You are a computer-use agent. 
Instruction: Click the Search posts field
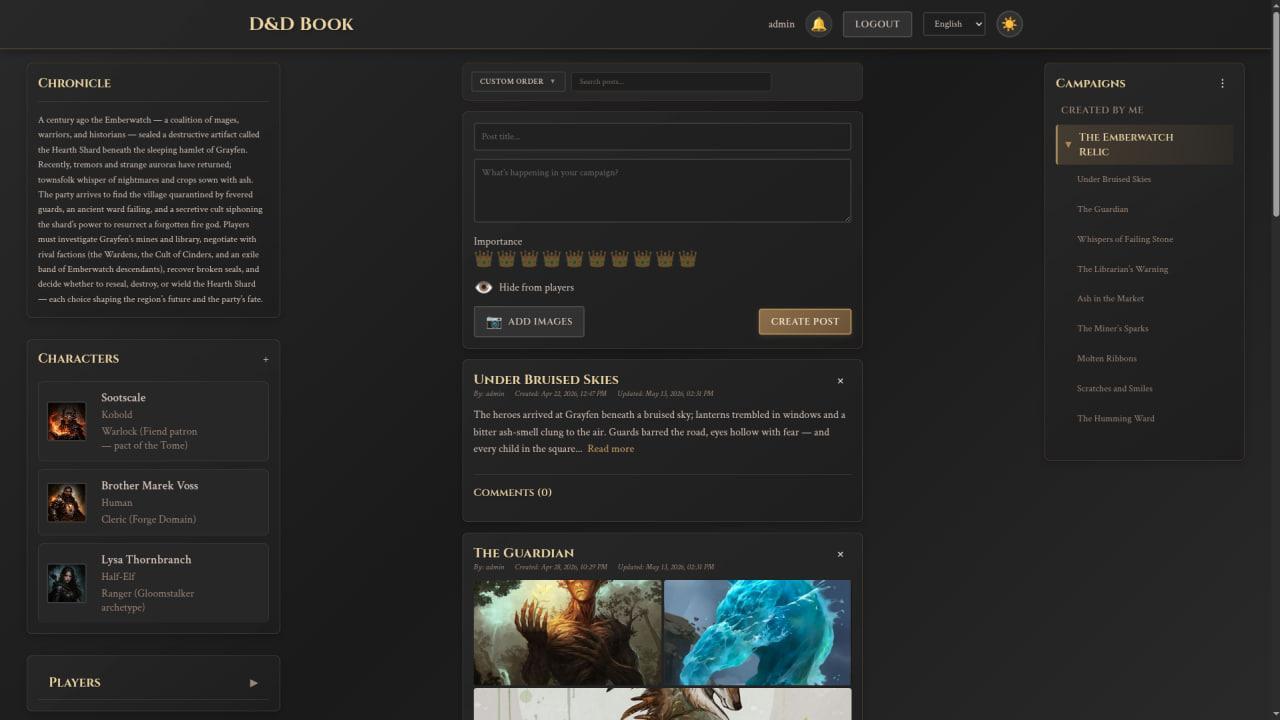[671, 82]
